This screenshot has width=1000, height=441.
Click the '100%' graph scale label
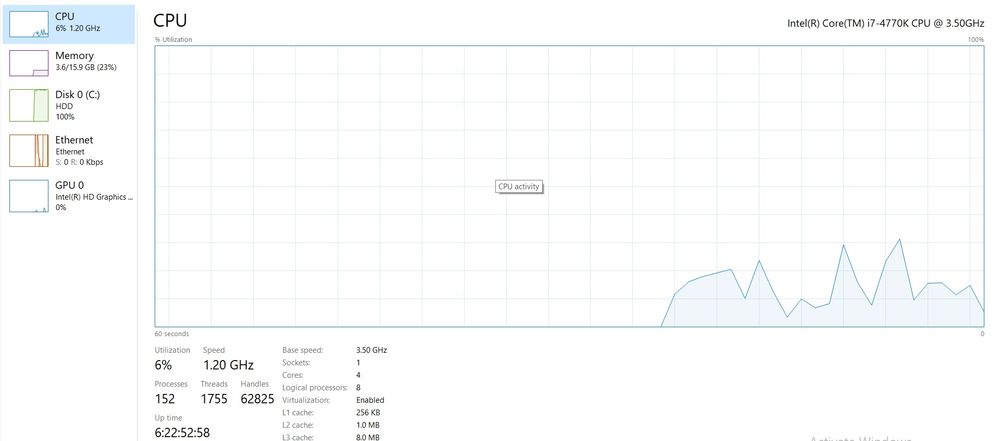pos(976,40)
